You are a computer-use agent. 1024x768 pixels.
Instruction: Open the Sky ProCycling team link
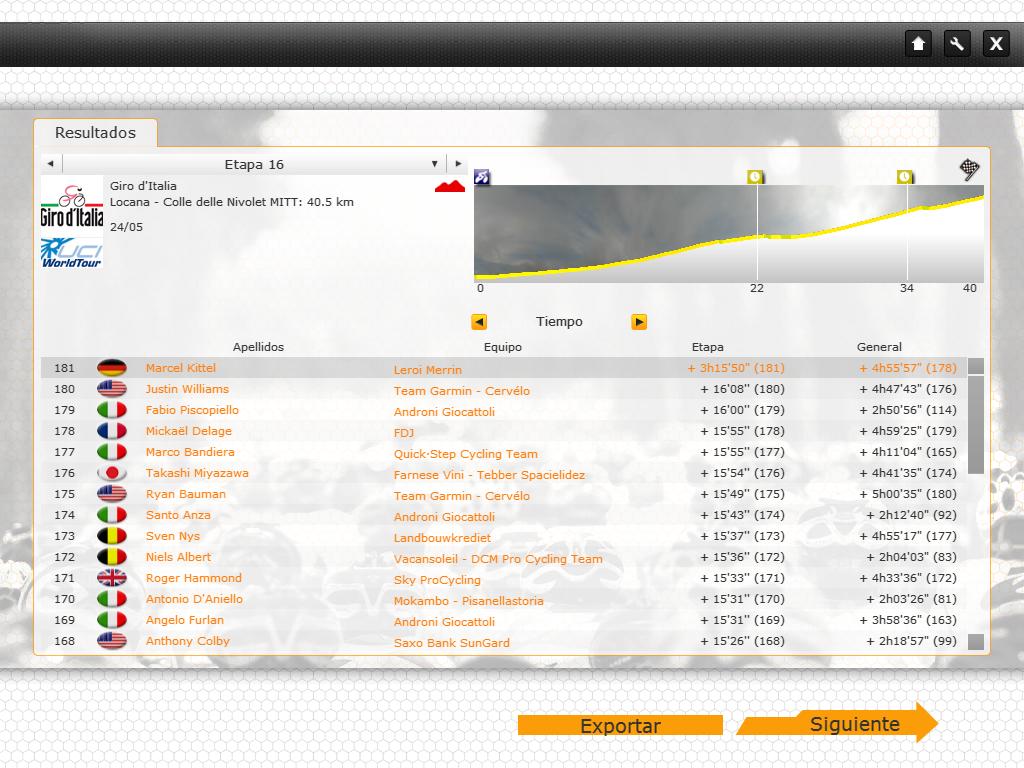coord(437,580)
